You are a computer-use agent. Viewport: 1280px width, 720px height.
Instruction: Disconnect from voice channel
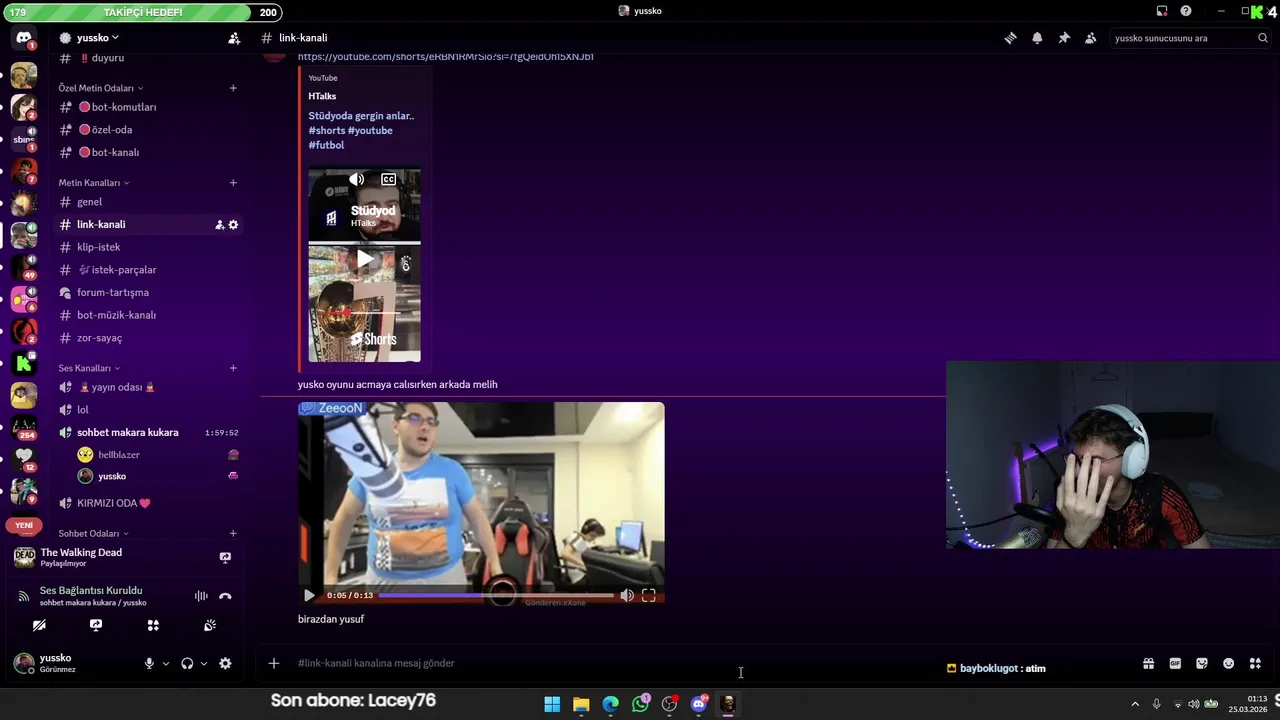pyautogui.click(x=225, y=596)
